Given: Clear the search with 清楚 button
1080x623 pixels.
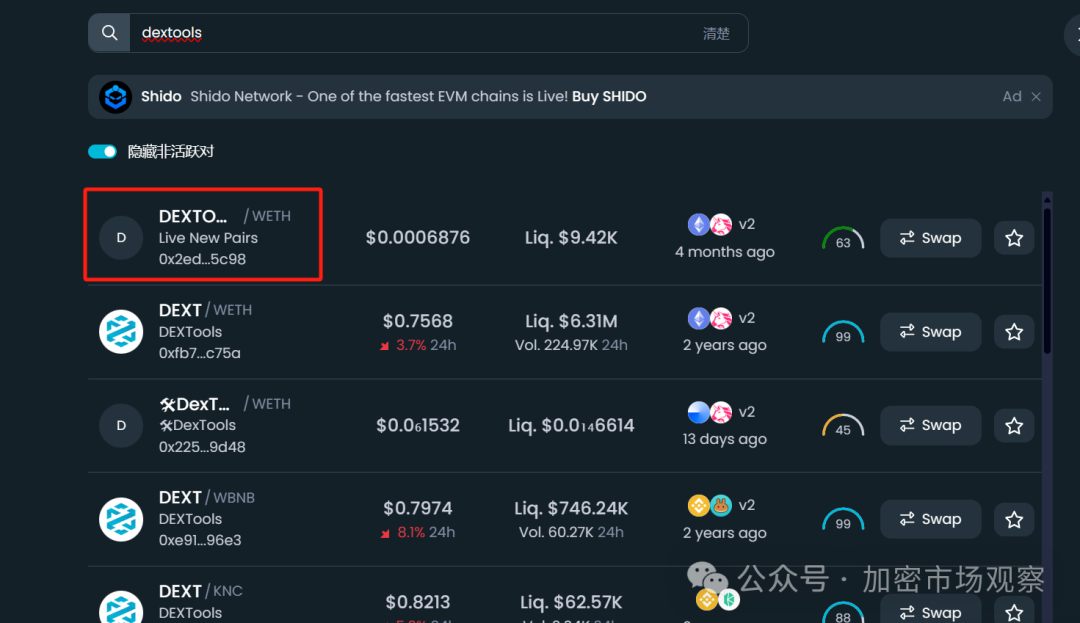Looking at the screenshot, I should (x=716, y=34).
